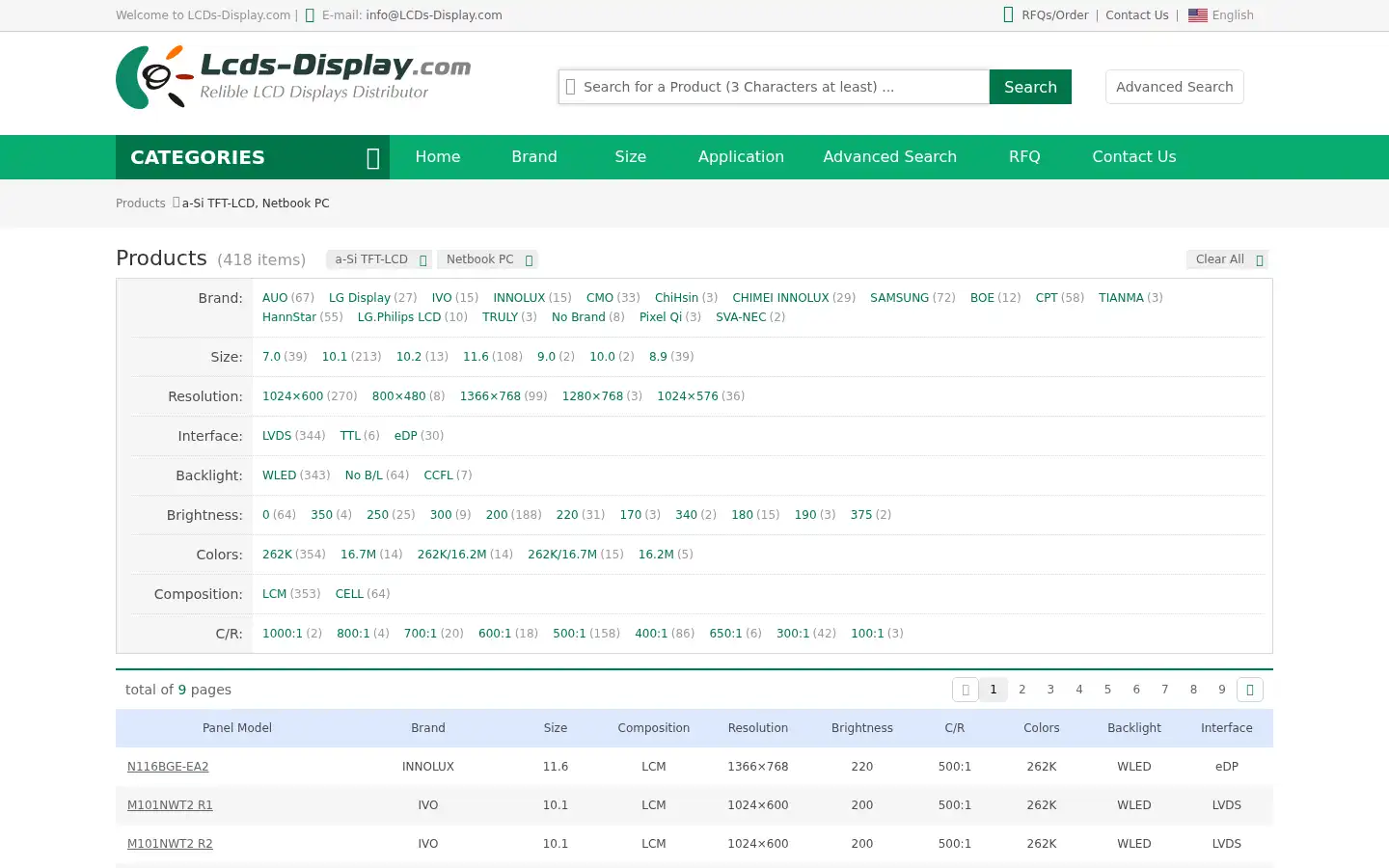Filter by backlight CCFL
1389x868 pixels.
(438, 475)
